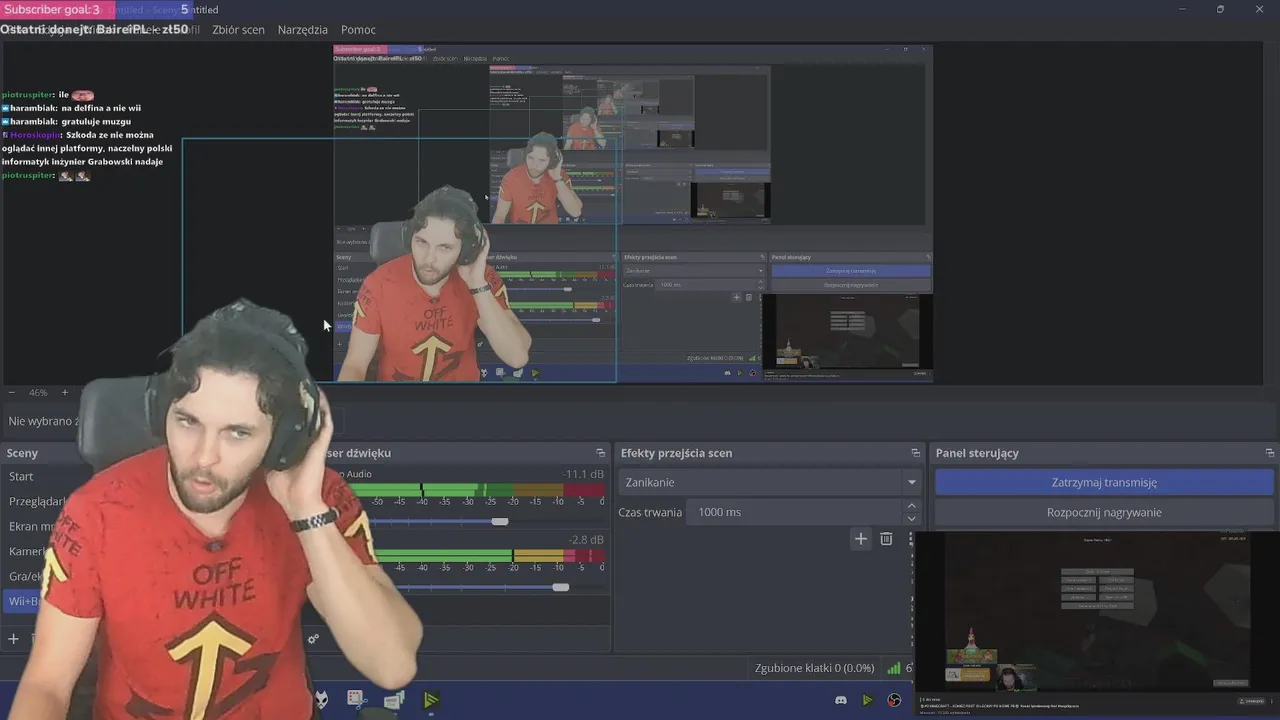This screenshot has width=1280, height=720.
Task: Open the green arrow app beside Discord
Action: coord(867,700)
